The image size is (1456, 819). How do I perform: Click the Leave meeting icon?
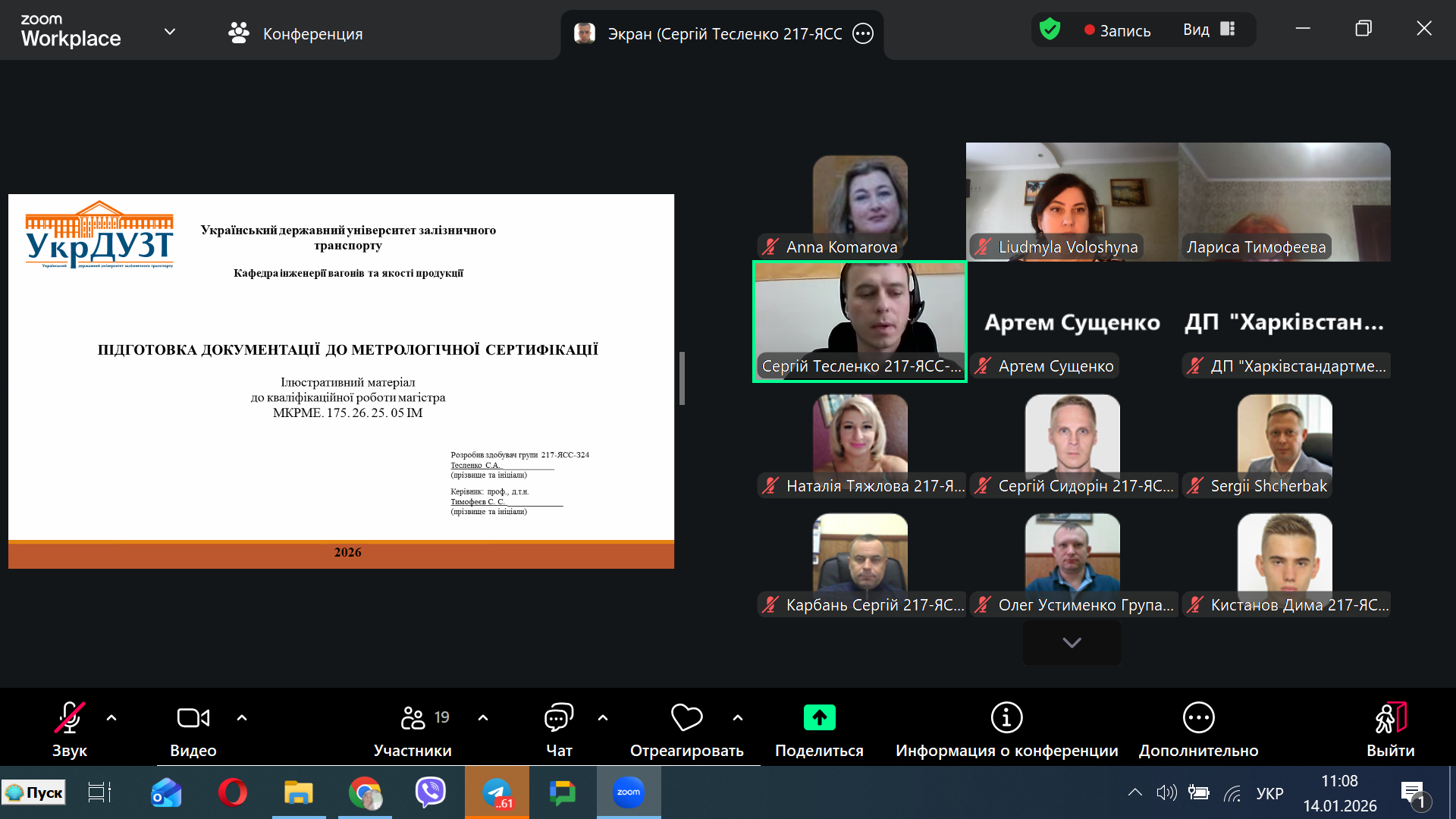coord(1390,717)
